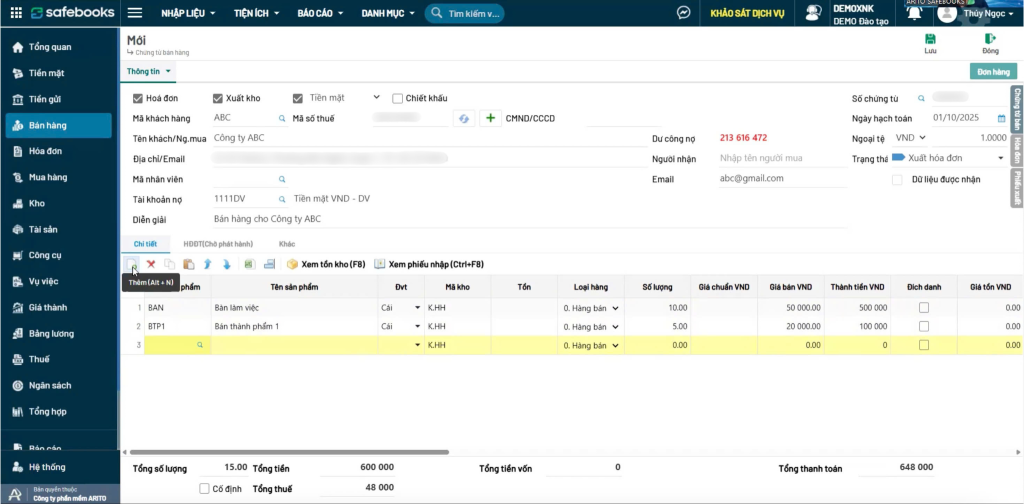Click the green plus add customer icon
The image size is (1024, 504).
(491, 118)
